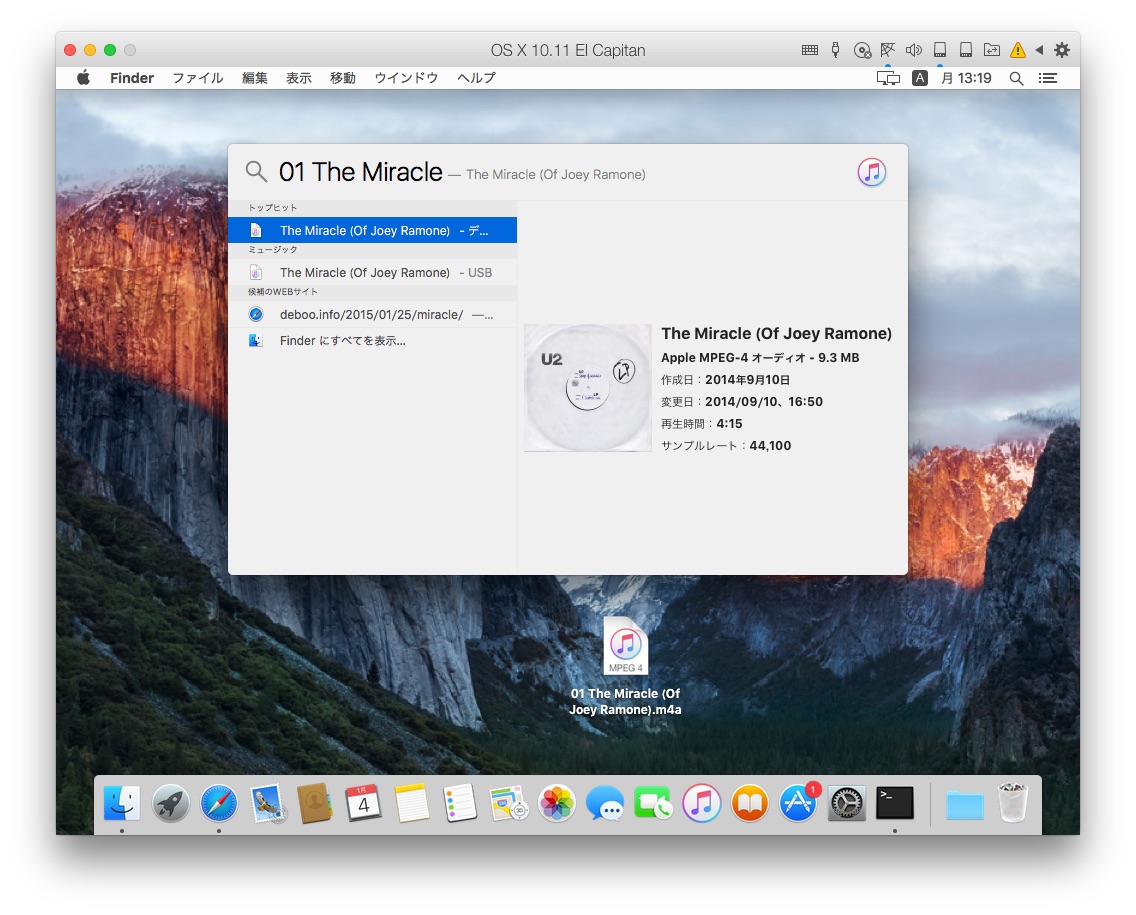Viewport: 1136px width, 915px height.
Task: Click VM keyboard icon in title bar
Action: click(810, 50)
